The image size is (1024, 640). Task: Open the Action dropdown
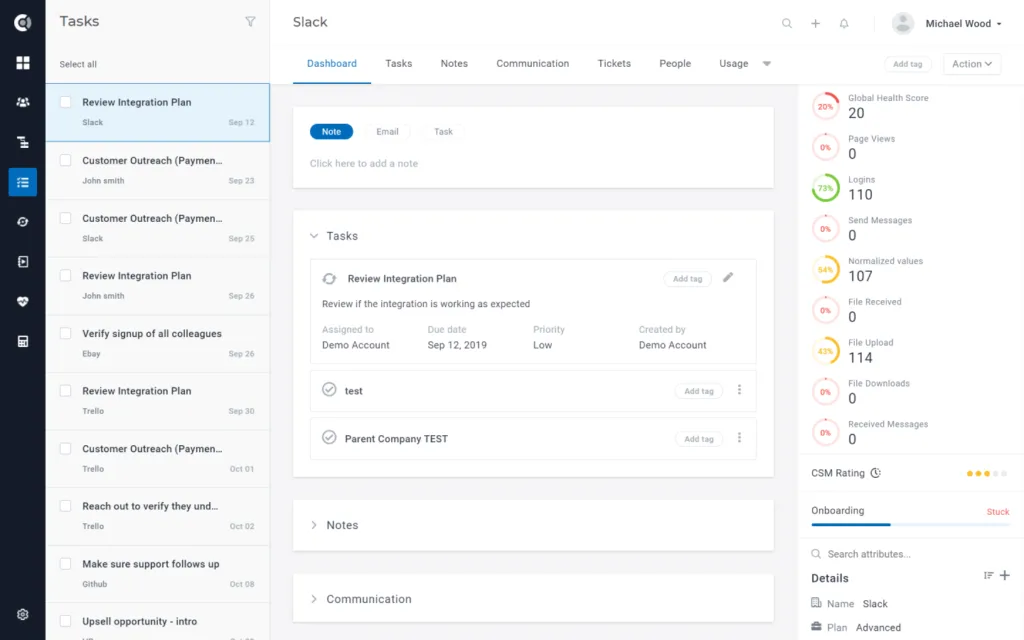(x=972, y=64)
